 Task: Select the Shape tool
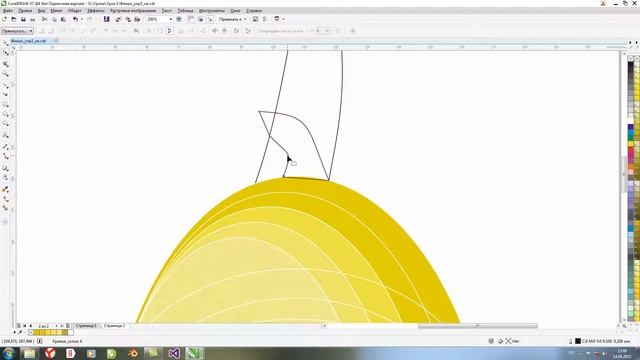click(x=5, y=53)
